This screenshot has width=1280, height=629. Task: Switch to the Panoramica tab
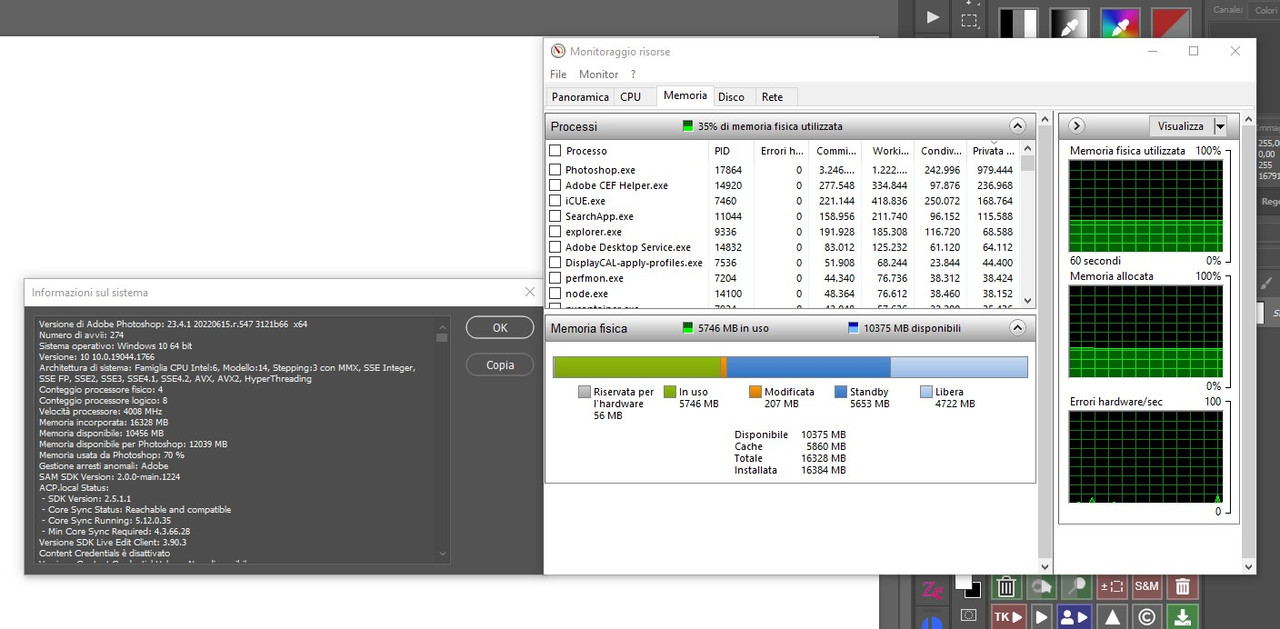click(x=580, y=97)
